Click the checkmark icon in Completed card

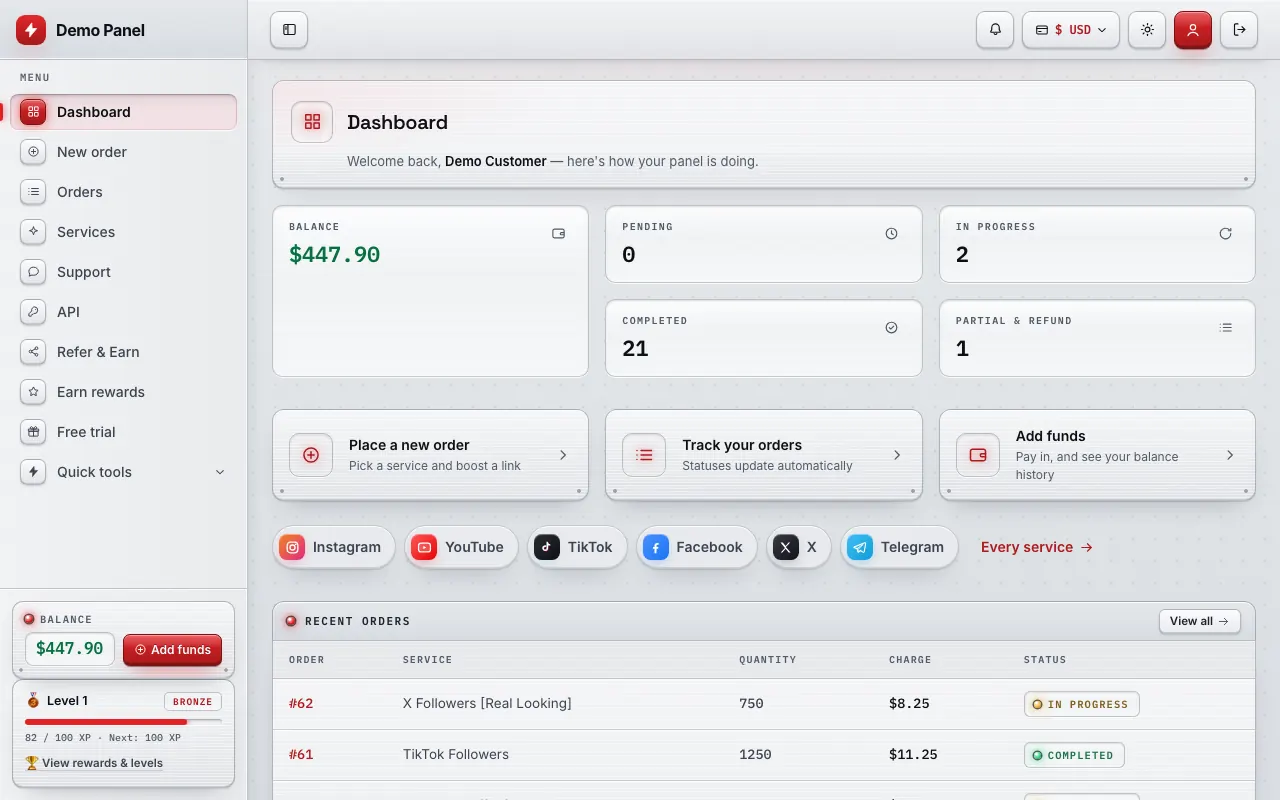click(892, 328)
